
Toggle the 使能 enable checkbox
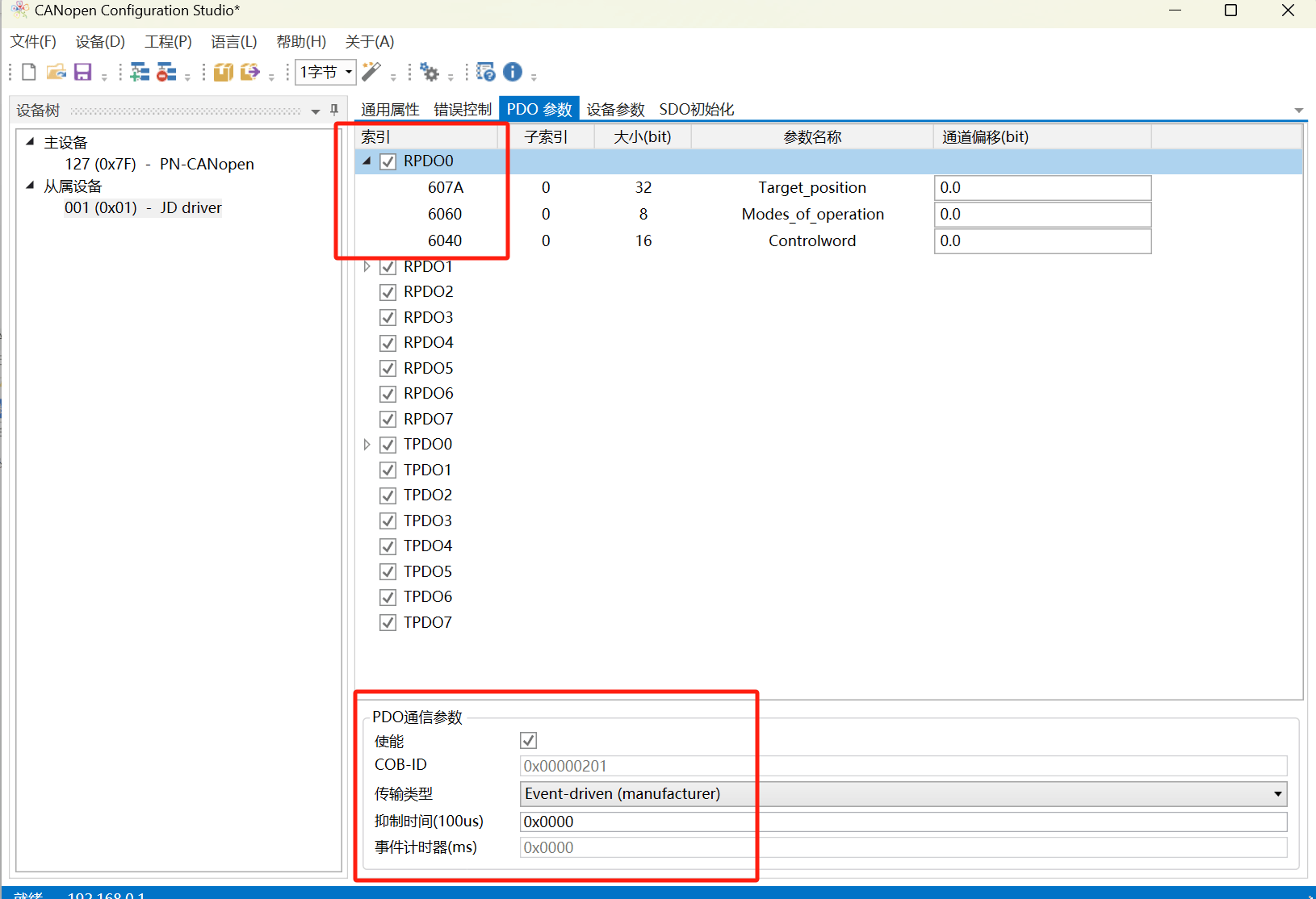coord(529,740)
